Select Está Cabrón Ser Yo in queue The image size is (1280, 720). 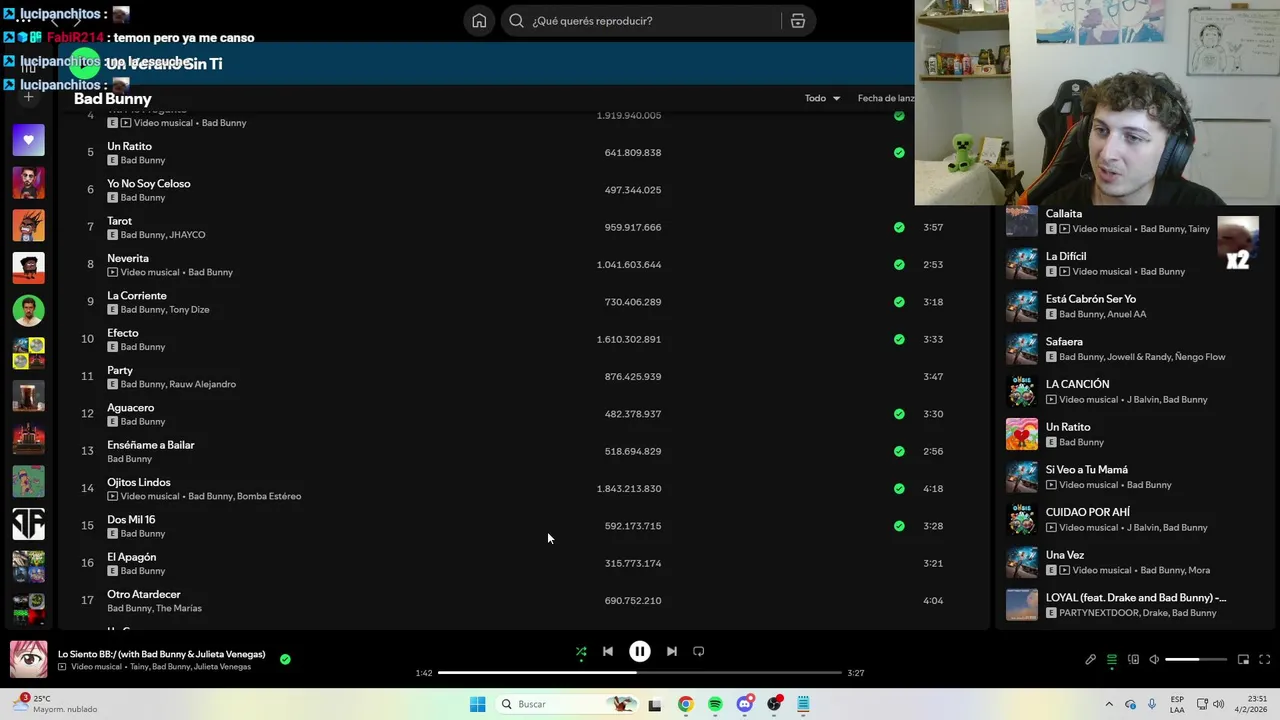(1091, 299)
